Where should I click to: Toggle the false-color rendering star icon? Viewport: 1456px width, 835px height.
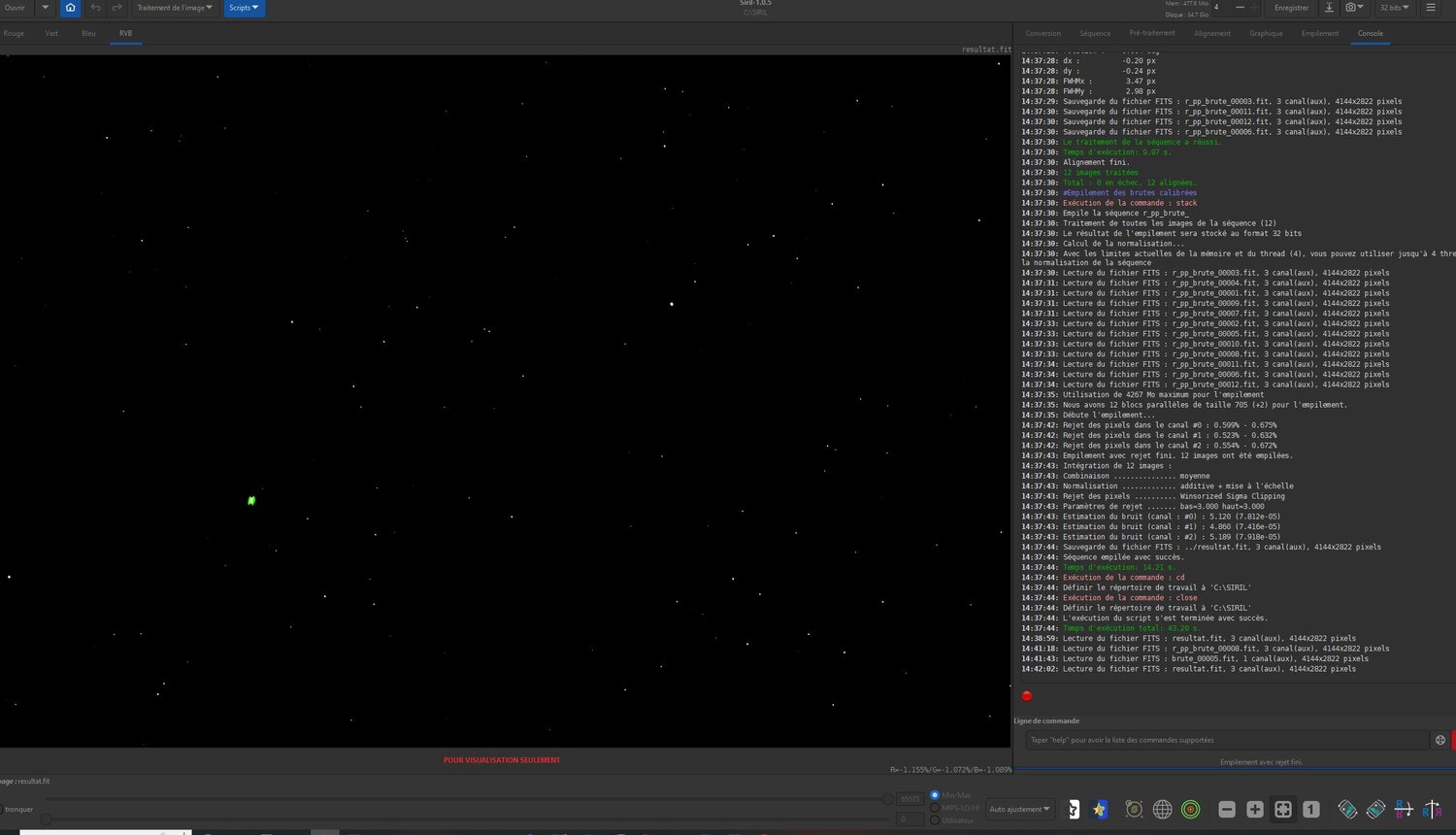click(1100, 809)
